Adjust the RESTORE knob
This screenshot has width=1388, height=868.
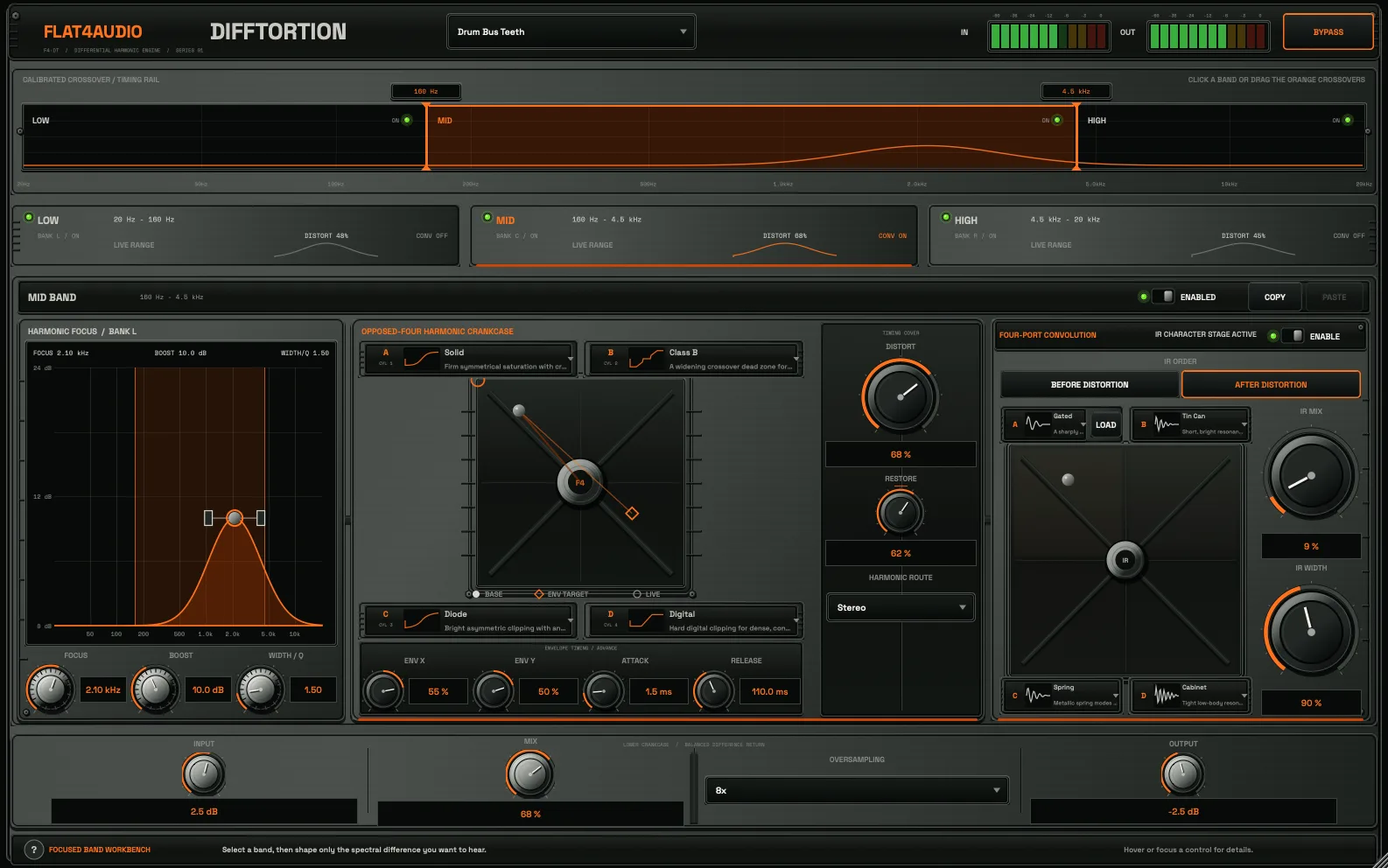point(901,513)
